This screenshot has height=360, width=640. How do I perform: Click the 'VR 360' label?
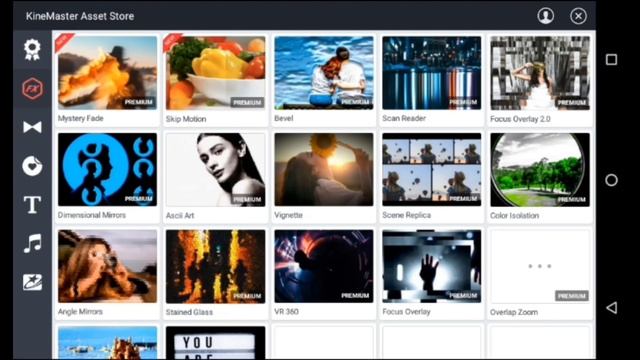287,312
